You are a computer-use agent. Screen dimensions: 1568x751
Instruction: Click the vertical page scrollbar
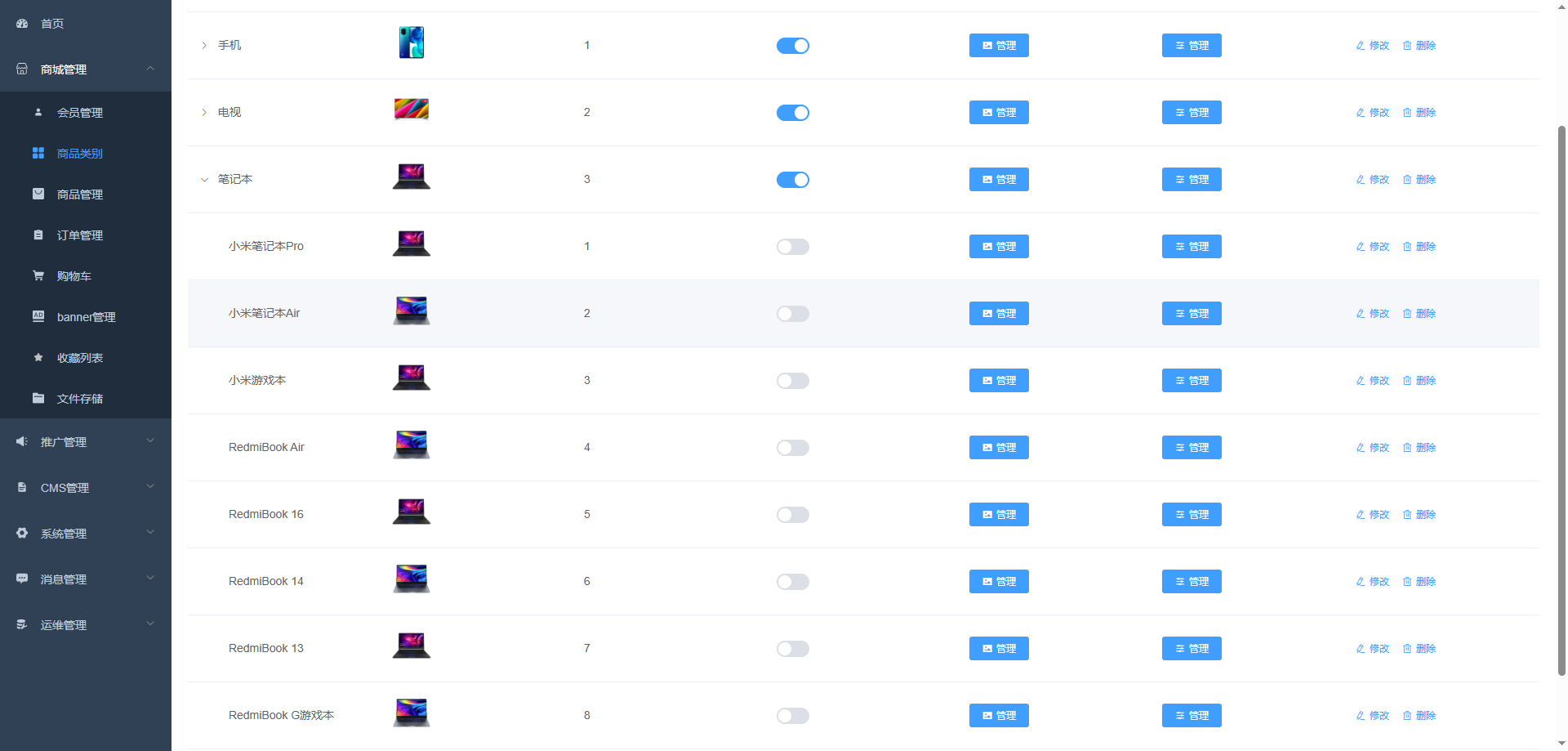1561,400
